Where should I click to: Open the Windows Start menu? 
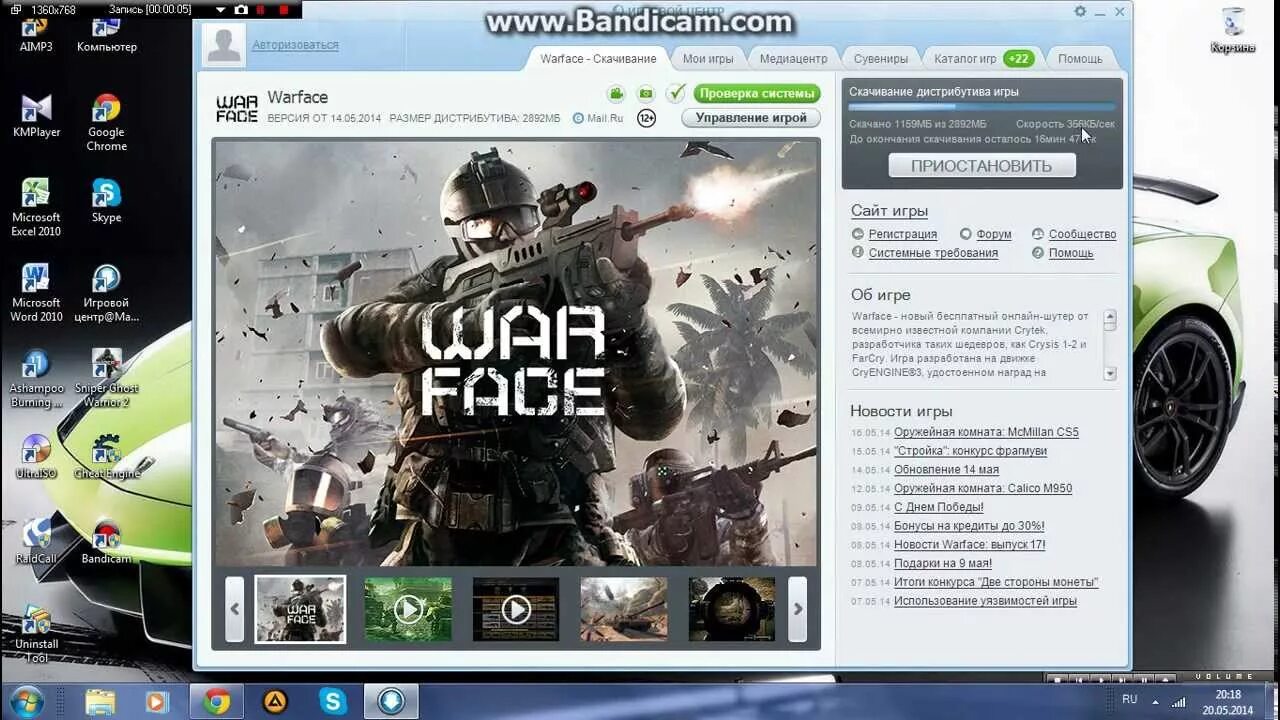tap(27, 701)
